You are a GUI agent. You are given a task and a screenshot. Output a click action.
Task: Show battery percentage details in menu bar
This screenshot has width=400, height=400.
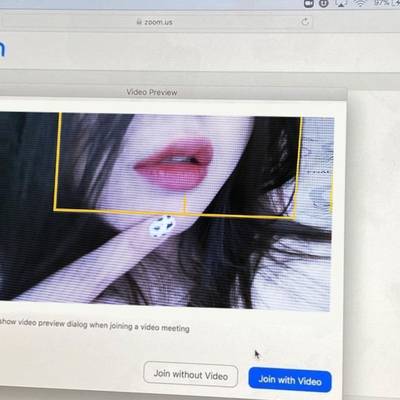click(x=382, y=3)
